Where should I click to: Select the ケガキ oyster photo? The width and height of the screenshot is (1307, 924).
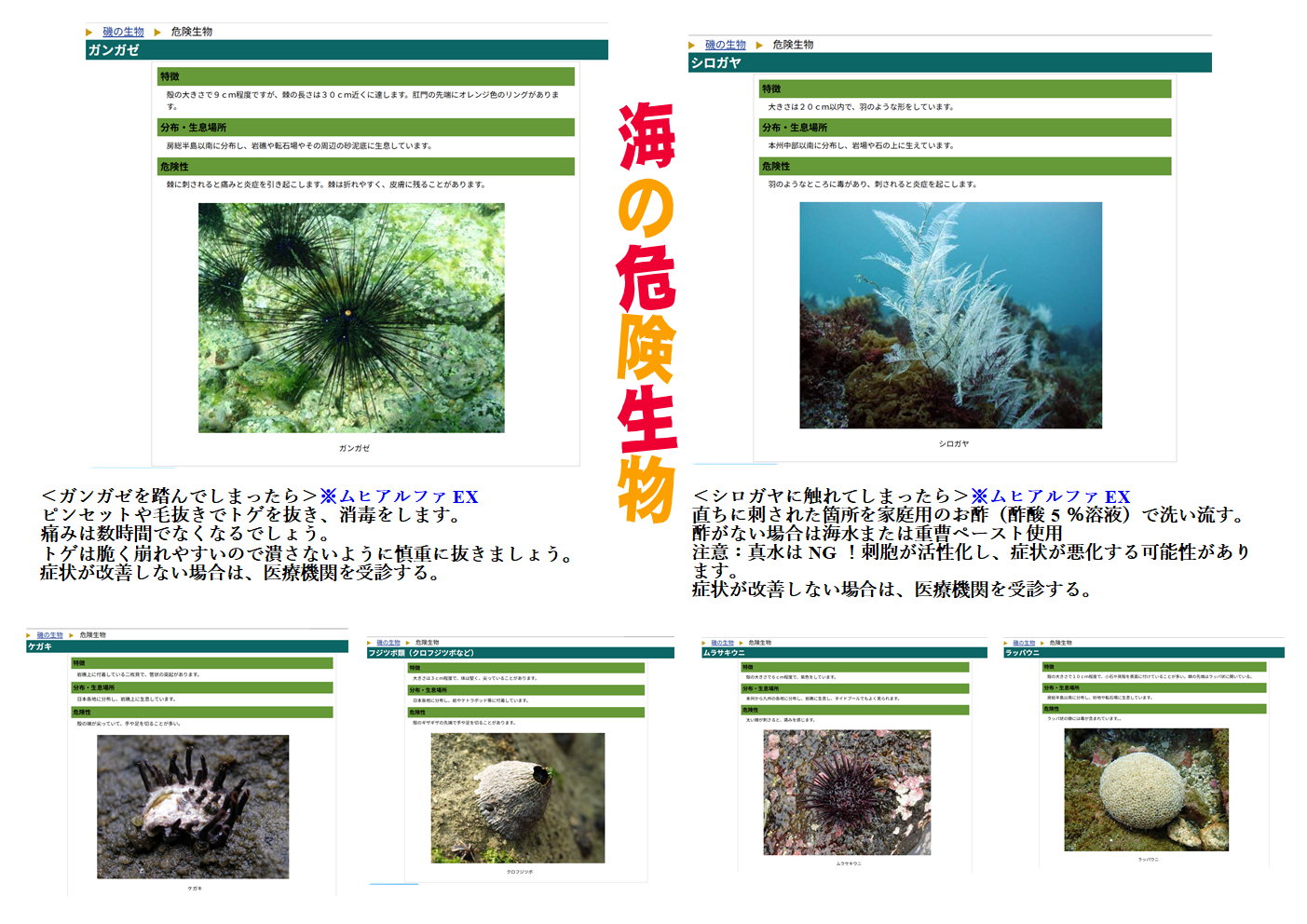[193, 807]
